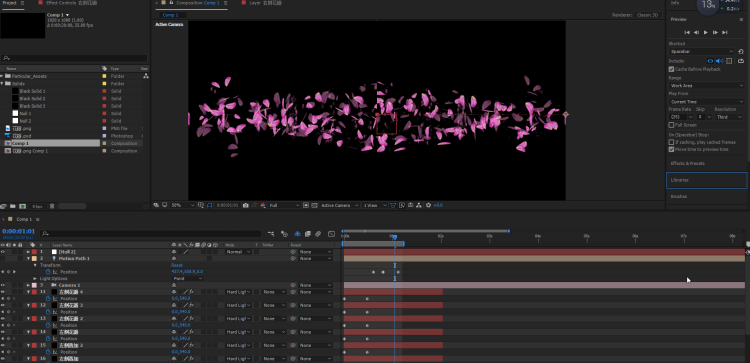The width and height of the screenshot is (750, 363).
Task: Collapse the Solids folder in Project panel
Action: coord(3,84)
